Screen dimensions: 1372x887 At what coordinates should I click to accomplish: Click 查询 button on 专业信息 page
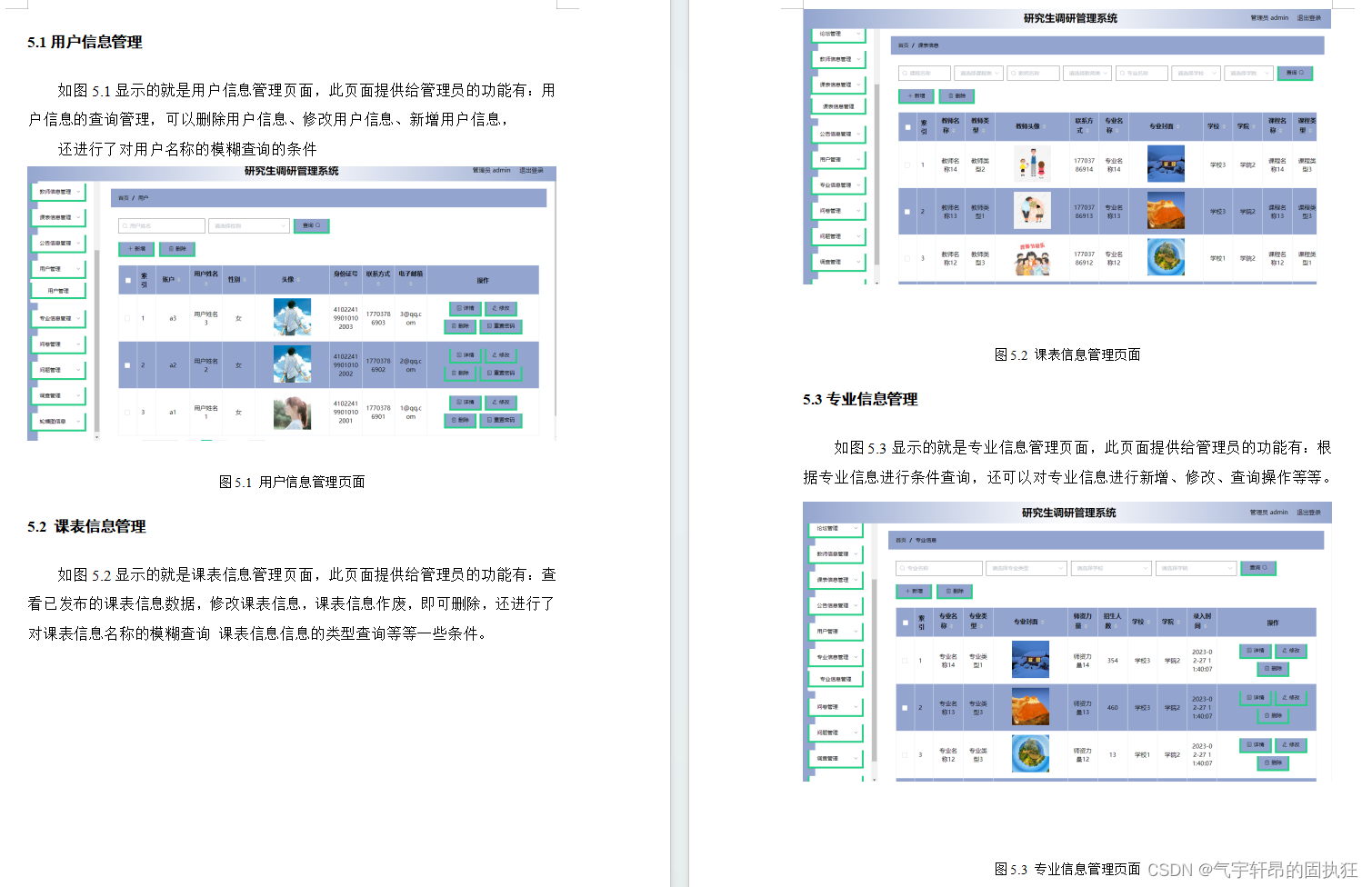[1258, 568]
